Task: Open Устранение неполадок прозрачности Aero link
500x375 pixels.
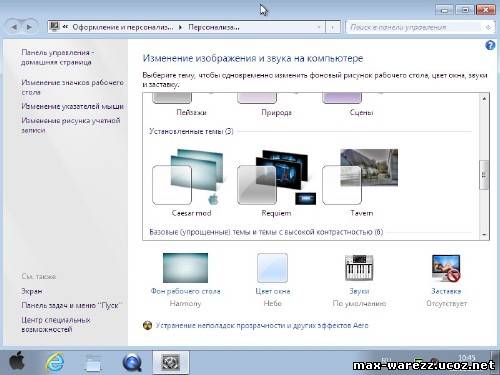Action: click(262, 325)
